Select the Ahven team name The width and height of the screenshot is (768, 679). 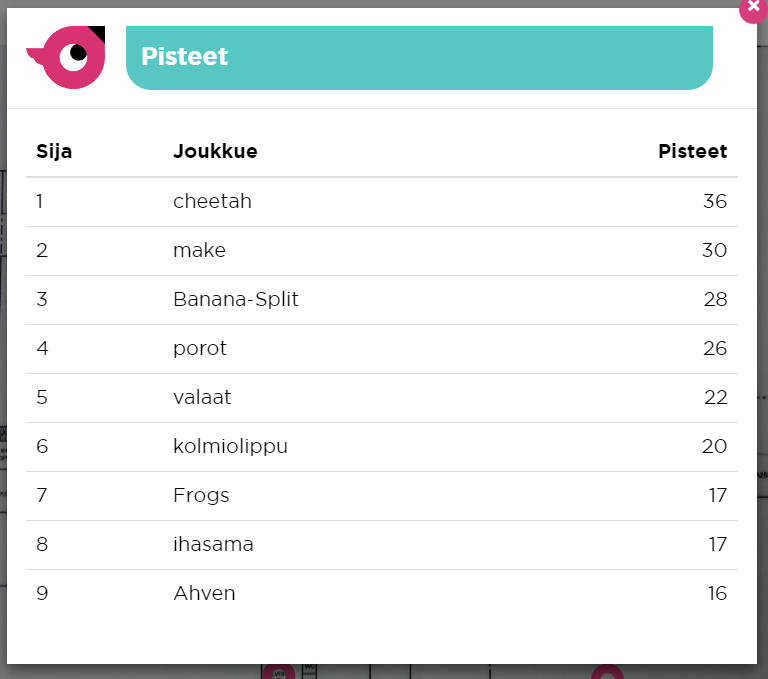(x=204, y=594)
